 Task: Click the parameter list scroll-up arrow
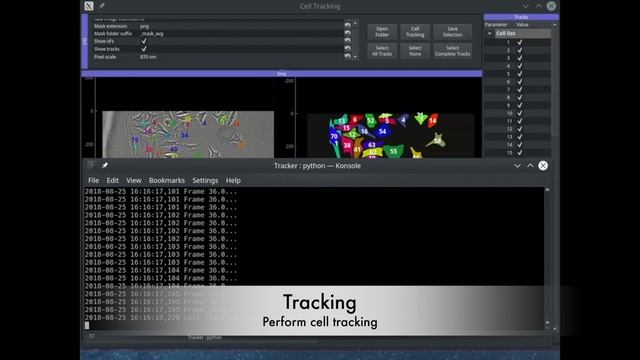pos(355,23)
